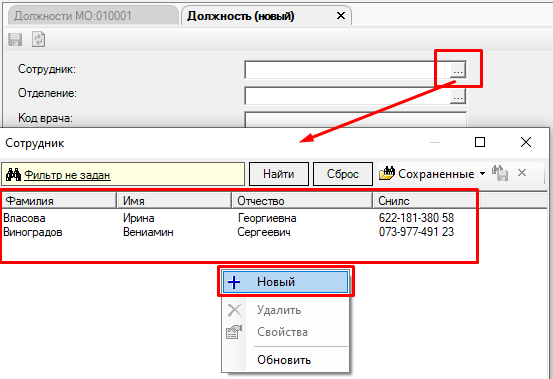
Task: Click the Удалить X icon in the menu
Action: click(234, 310)
